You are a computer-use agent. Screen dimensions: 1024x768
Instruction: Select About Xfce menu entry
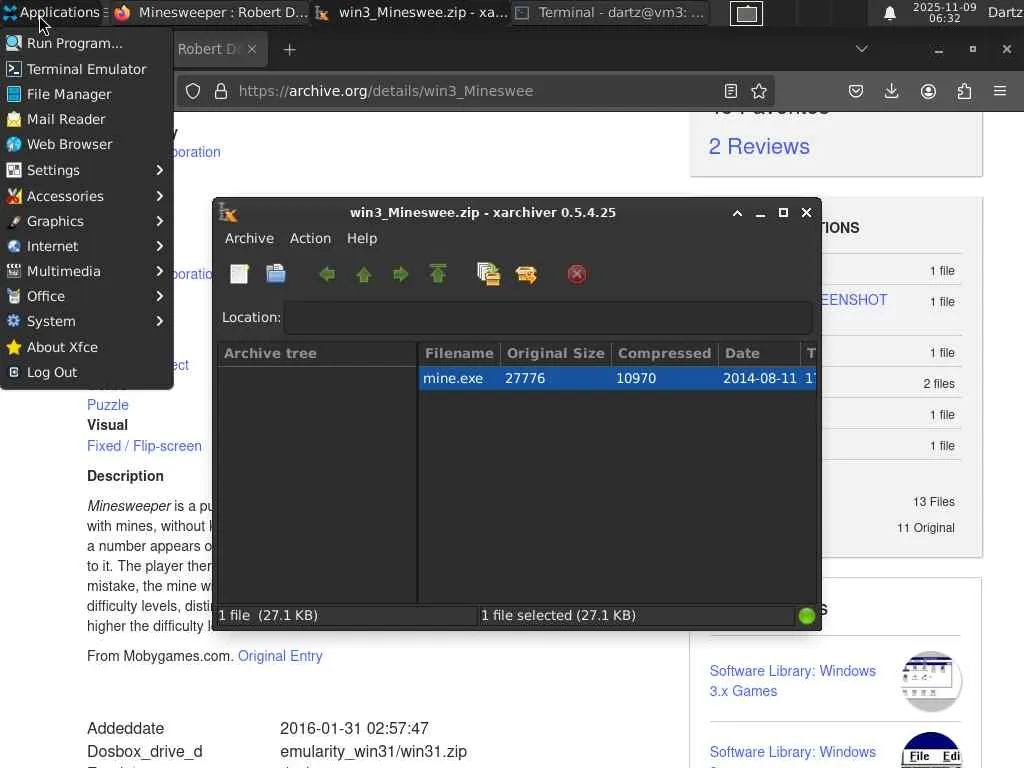click(x=86, y=347)
